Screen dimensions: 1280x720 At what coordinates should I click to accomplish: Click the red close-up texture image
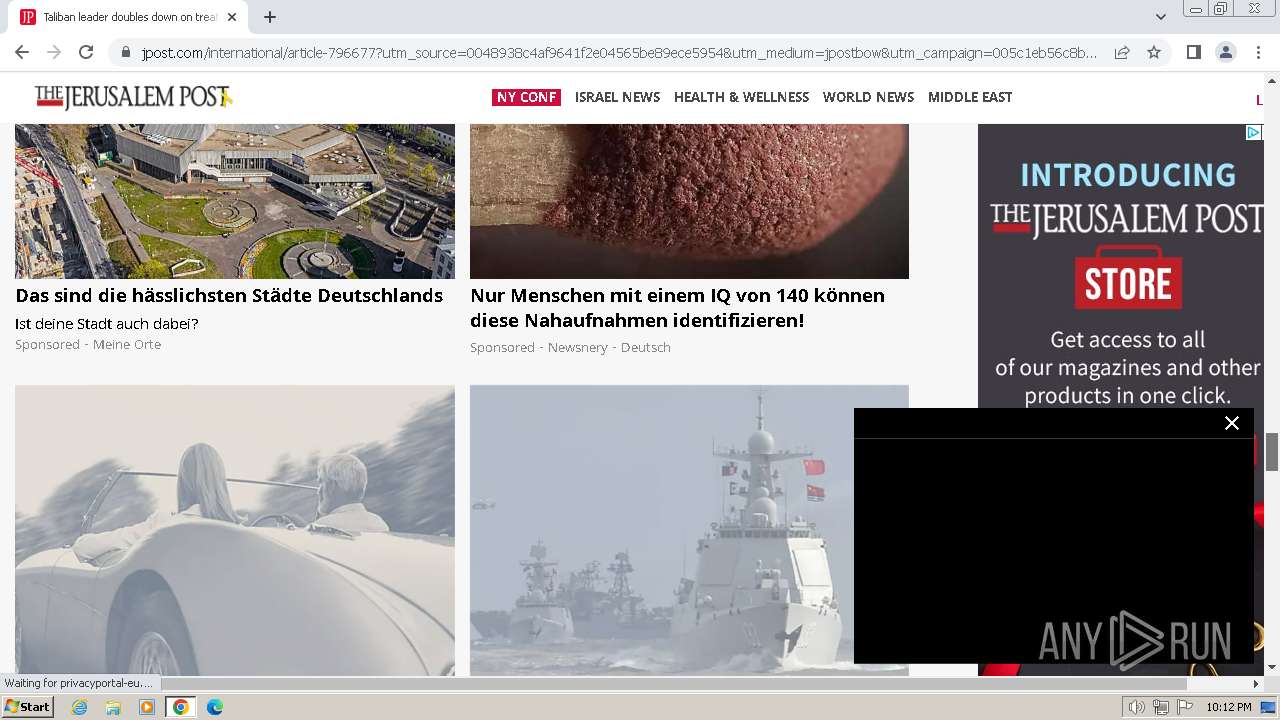click(x=689, y=201)
